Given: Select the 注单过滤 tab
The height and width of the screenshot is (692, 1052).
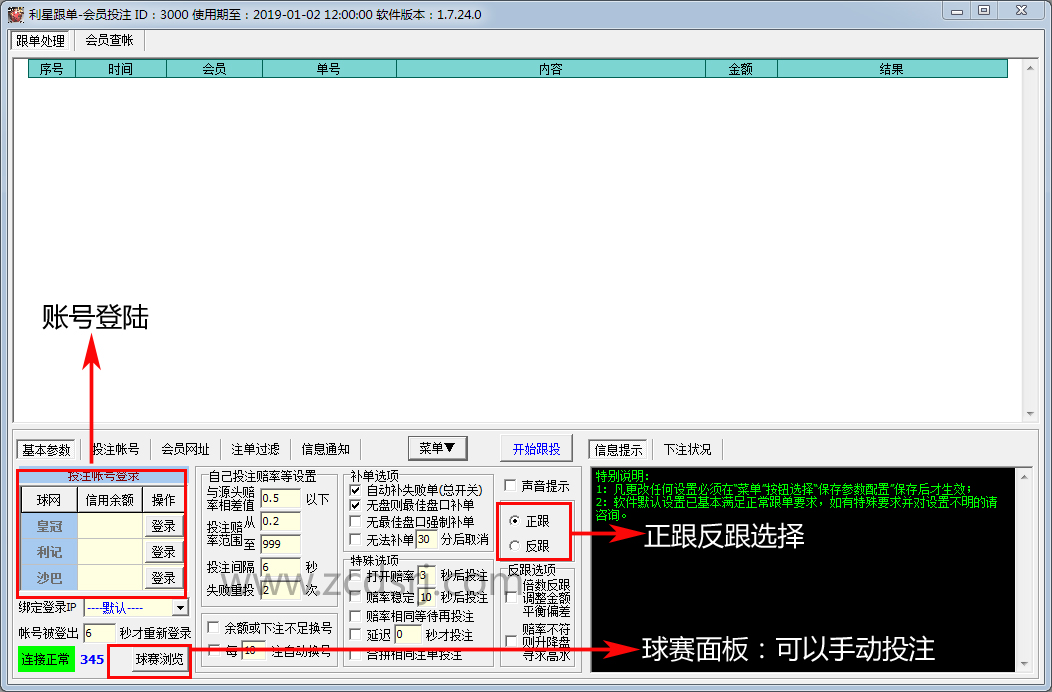Looking at the screenshot, I should pyautogui.click(x=255, y=449).
